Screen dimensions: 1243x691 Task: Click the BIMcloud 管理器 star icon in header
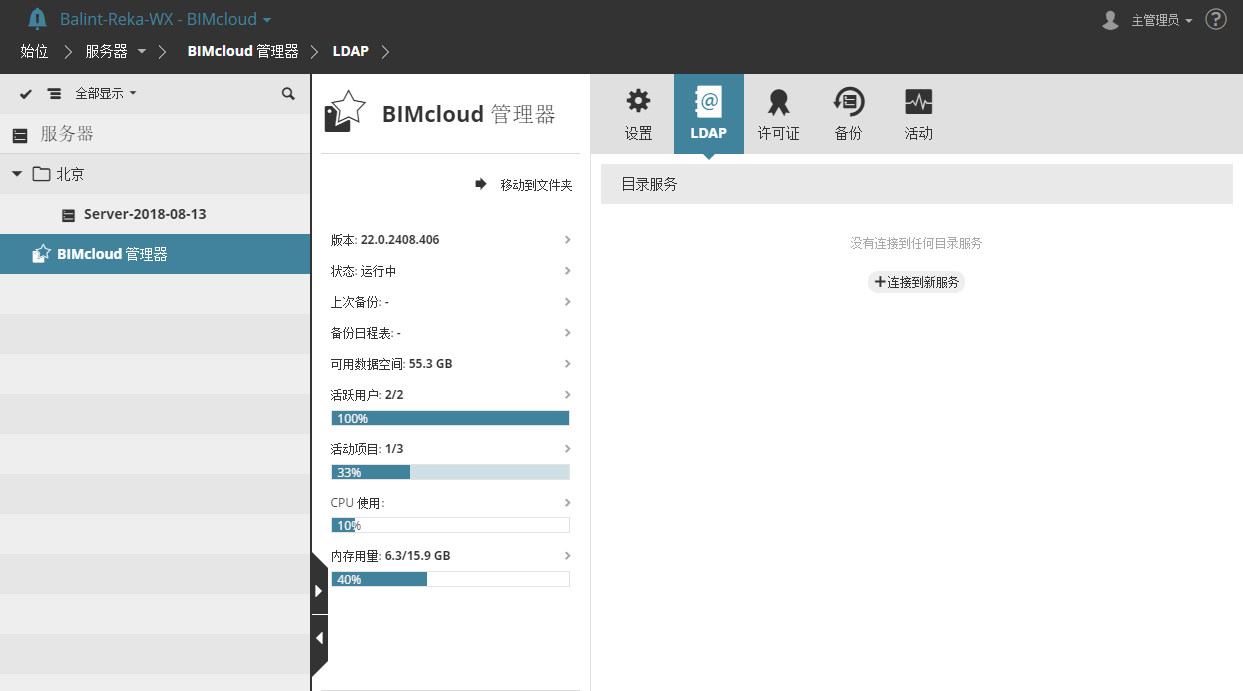point(346,111)
